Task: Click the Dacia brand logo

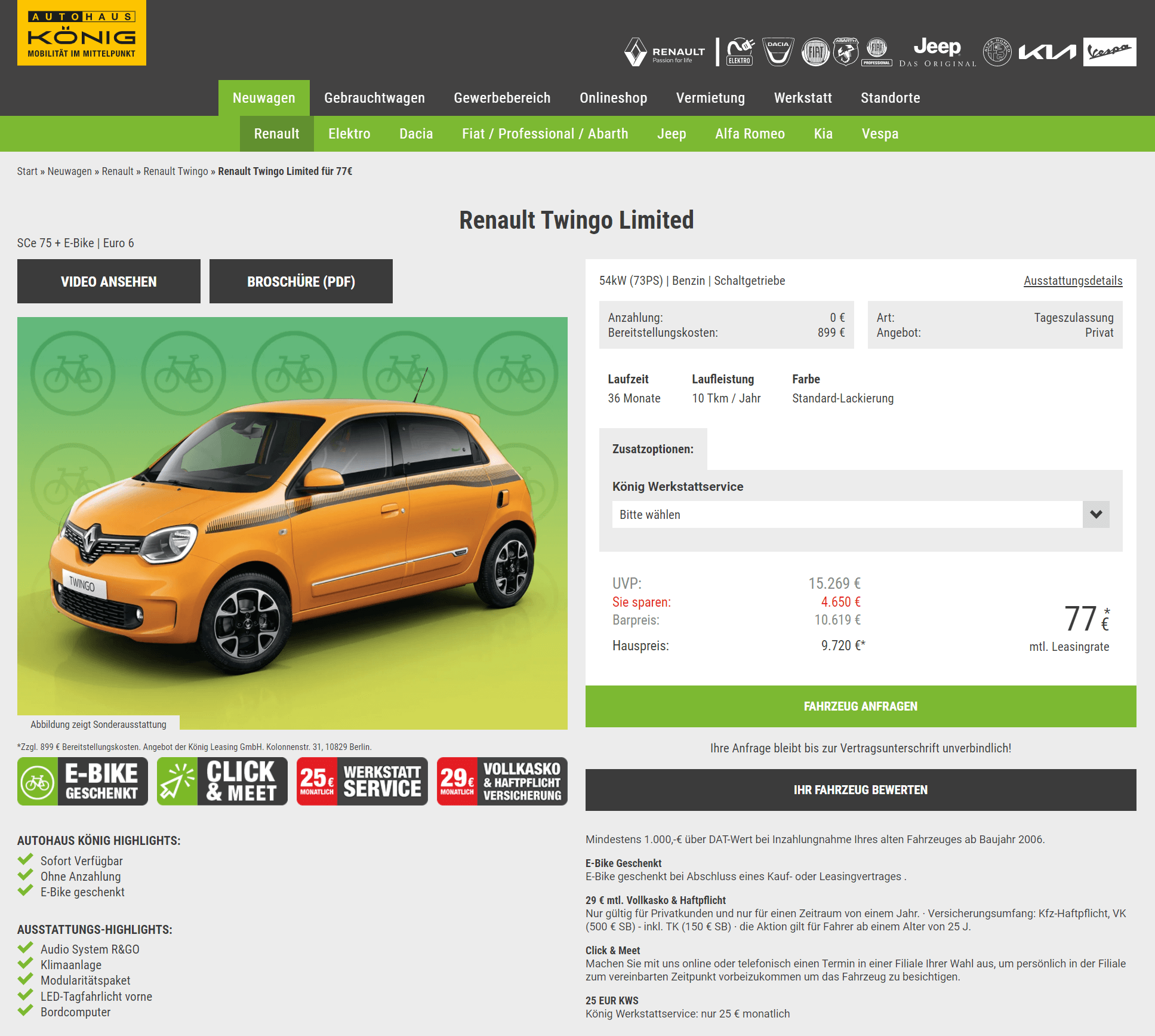Action: (x=778, y=53)
